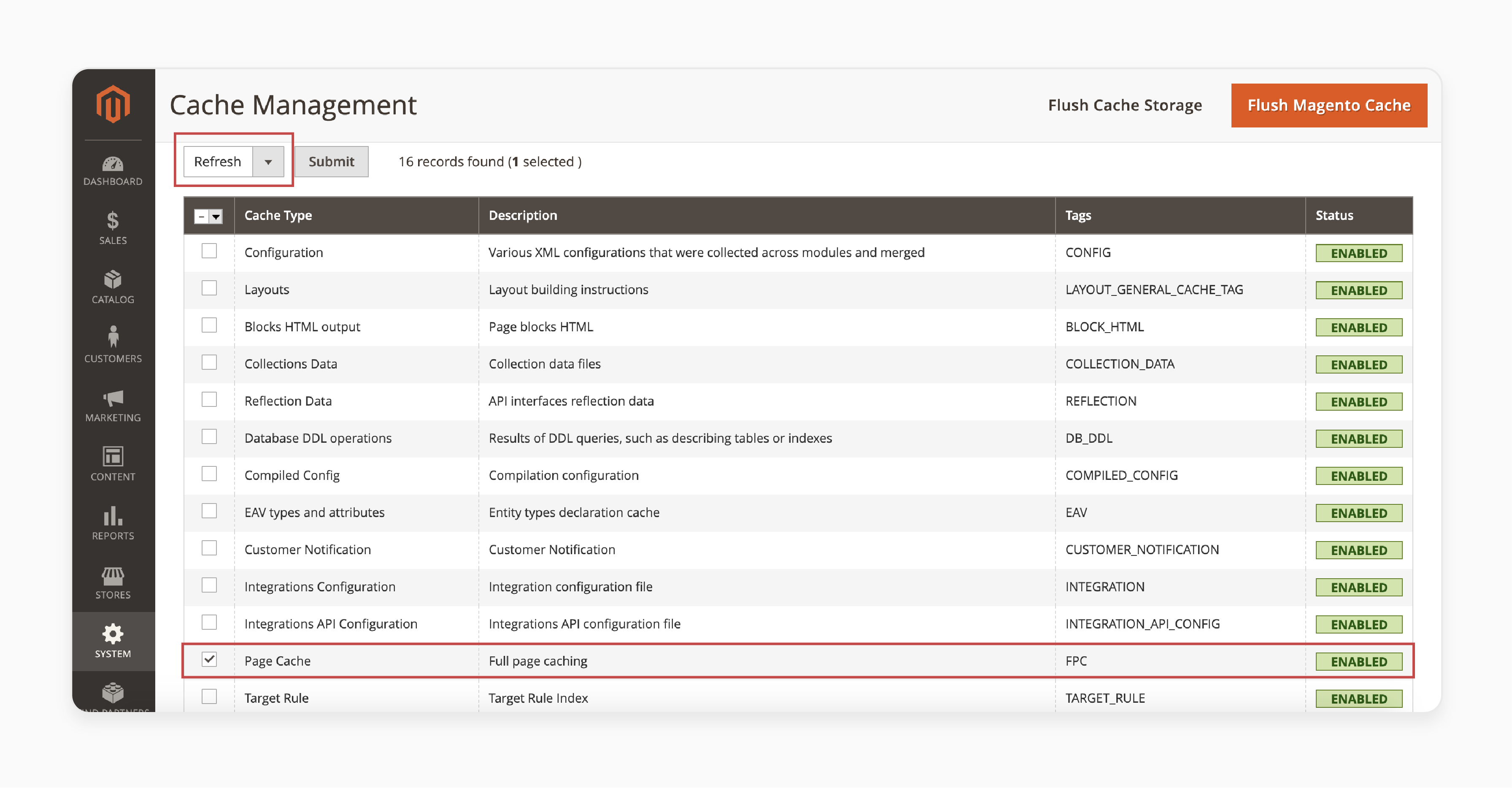This screenshot has height=788, width=1512.
Task: Uncheck the Page Cache checkbox
Action: 209,659
